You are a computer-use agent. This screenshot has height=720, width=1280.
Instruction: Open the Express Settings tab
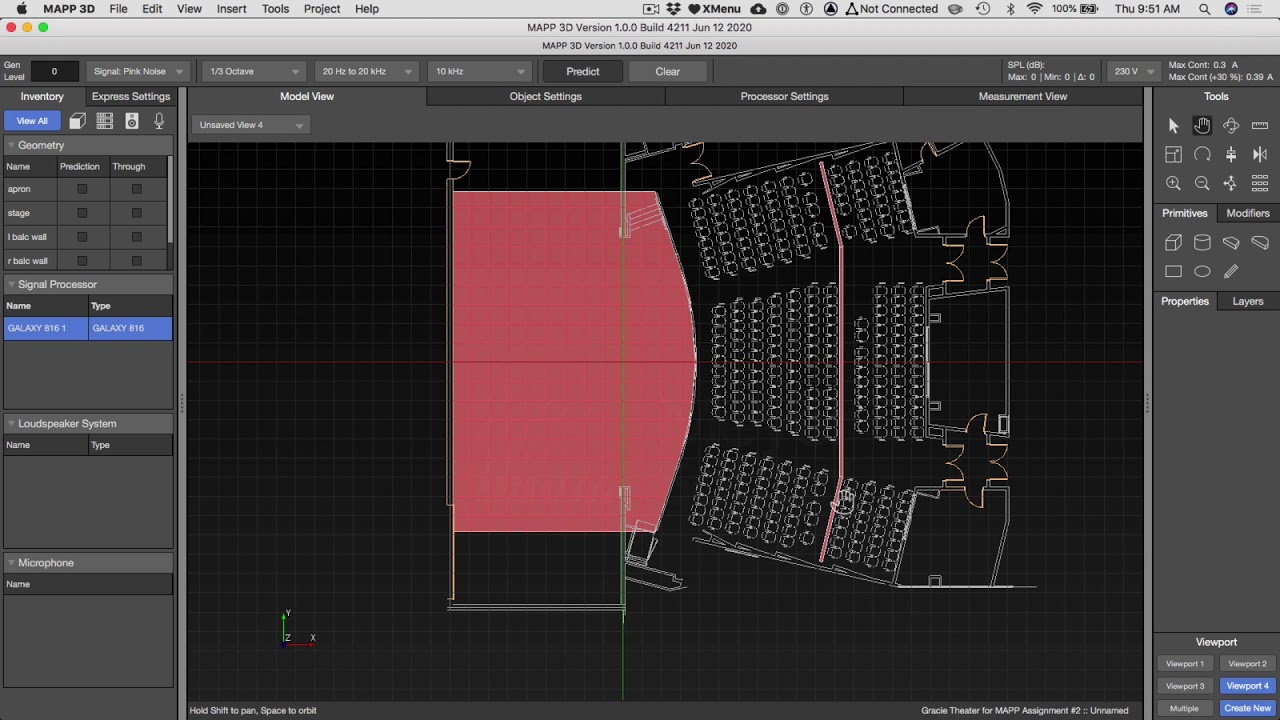131,96
